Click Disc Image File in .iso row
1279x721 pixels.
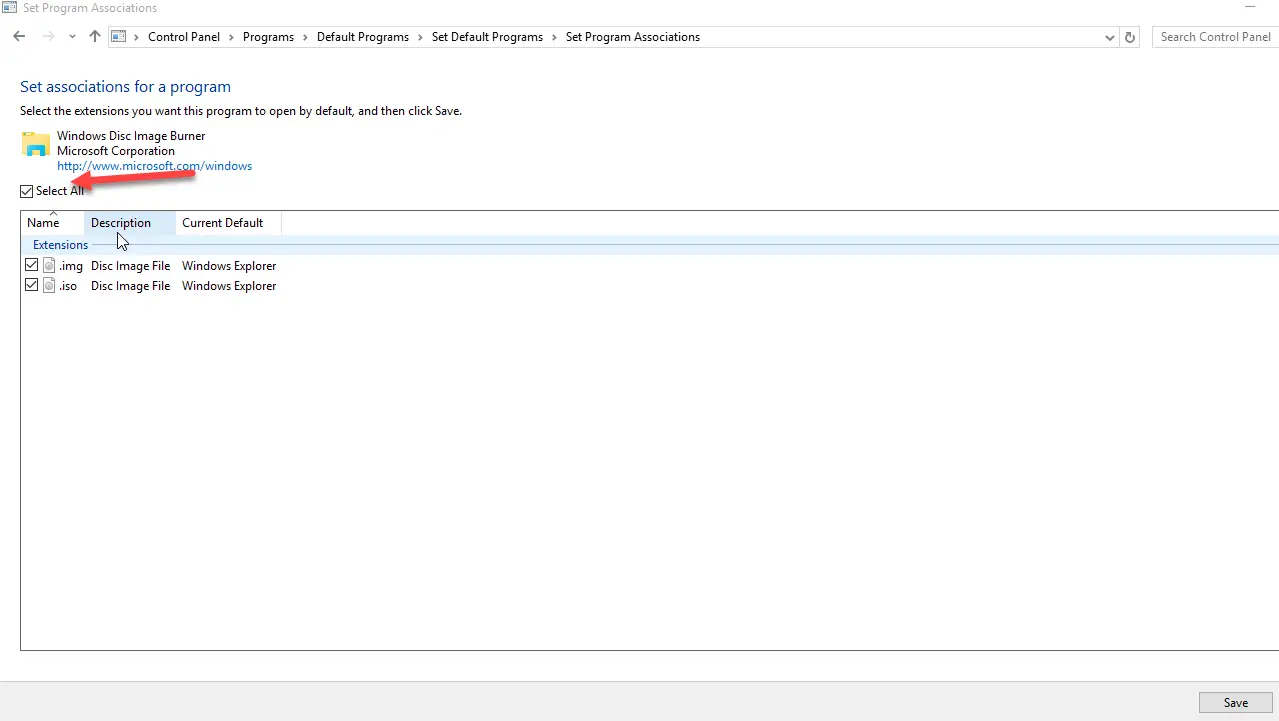(x=130, y=286)
